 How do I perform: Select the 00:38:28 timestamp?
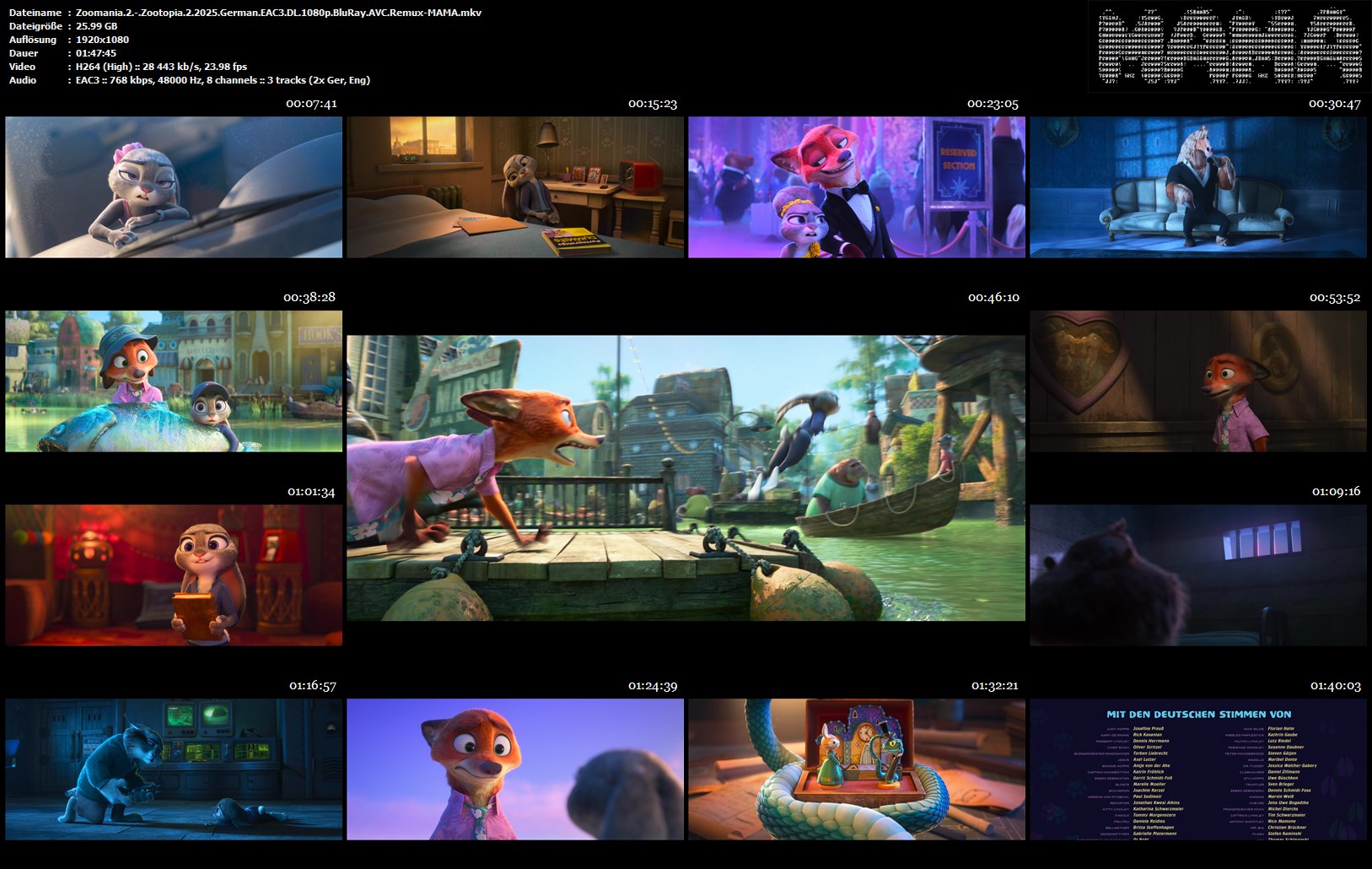[309, 297]
